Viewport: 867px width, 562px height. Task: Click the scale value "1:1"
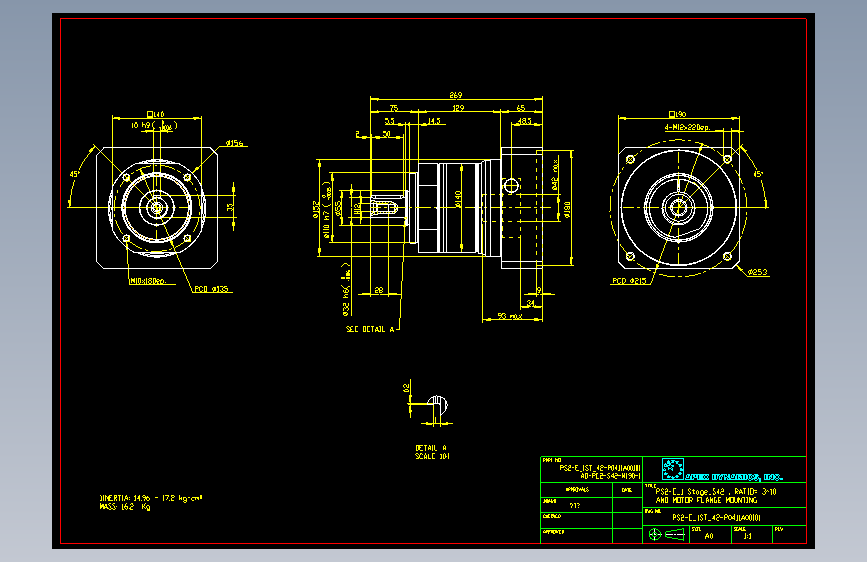point(748,536)
